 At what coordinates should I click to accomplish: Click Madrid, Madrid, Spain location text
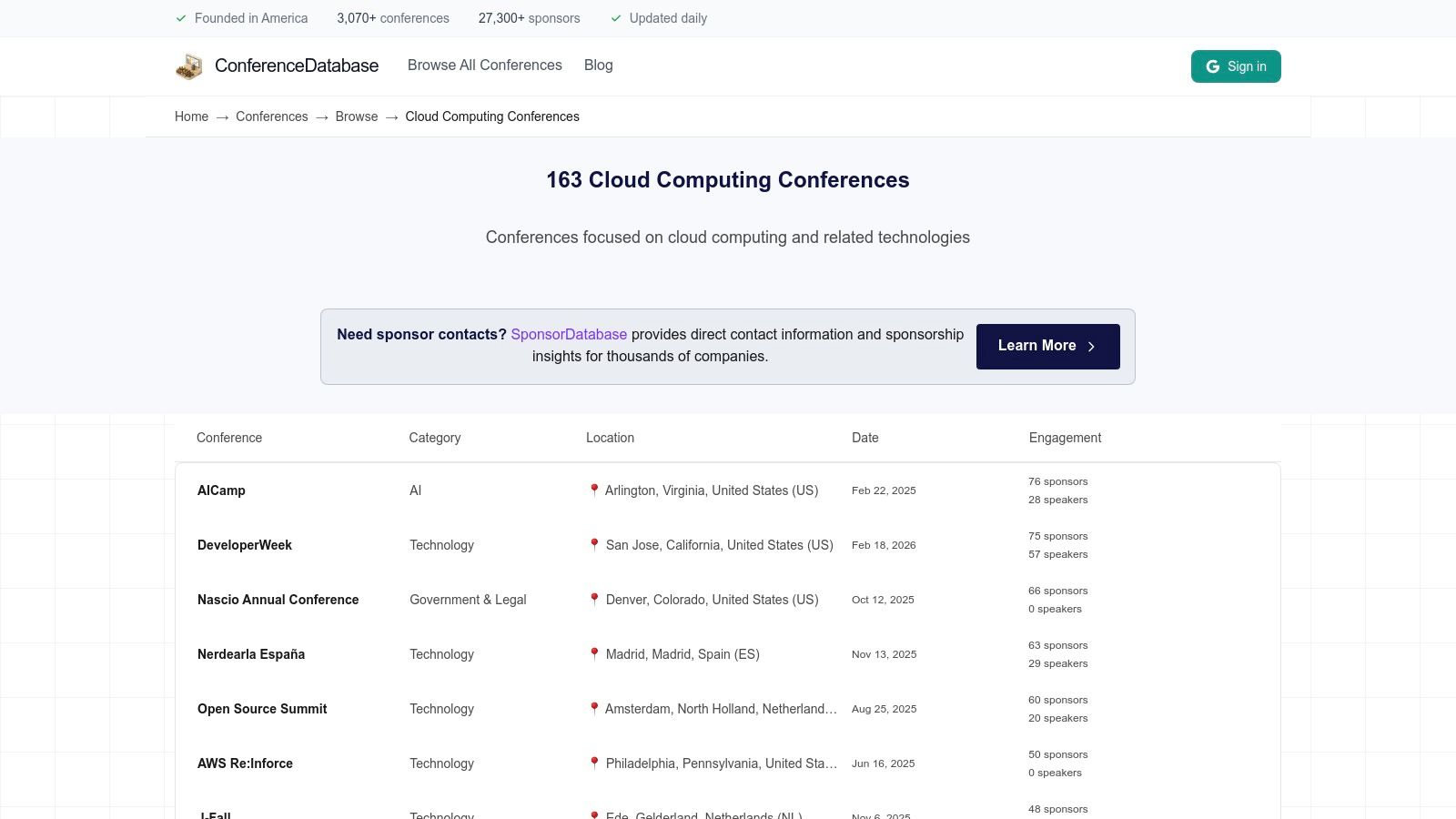tap(682, 654)
